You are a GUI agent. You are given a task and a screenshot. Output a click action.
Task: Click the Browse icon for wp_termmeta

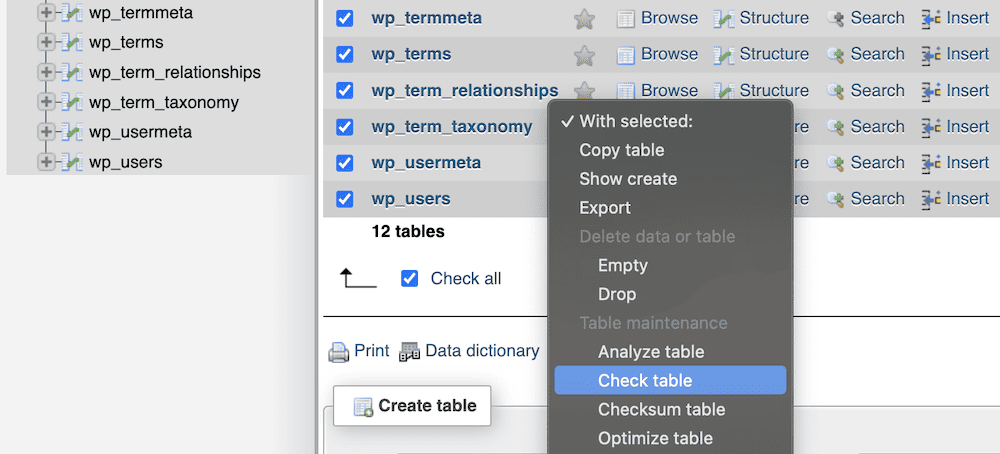[x=626, y=18]
